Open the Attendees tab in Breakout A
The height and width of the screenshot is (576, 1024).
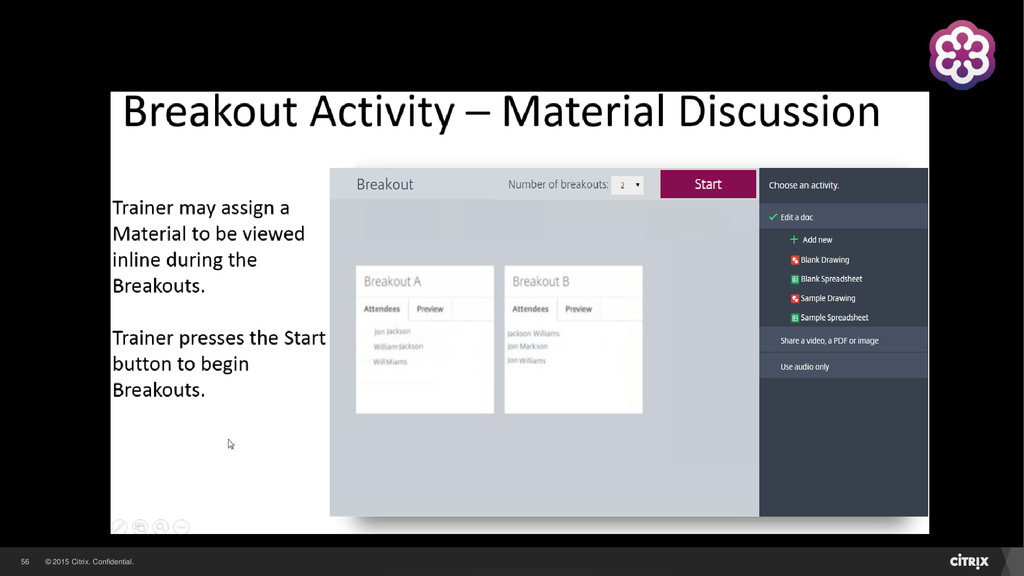coord(382,309)
